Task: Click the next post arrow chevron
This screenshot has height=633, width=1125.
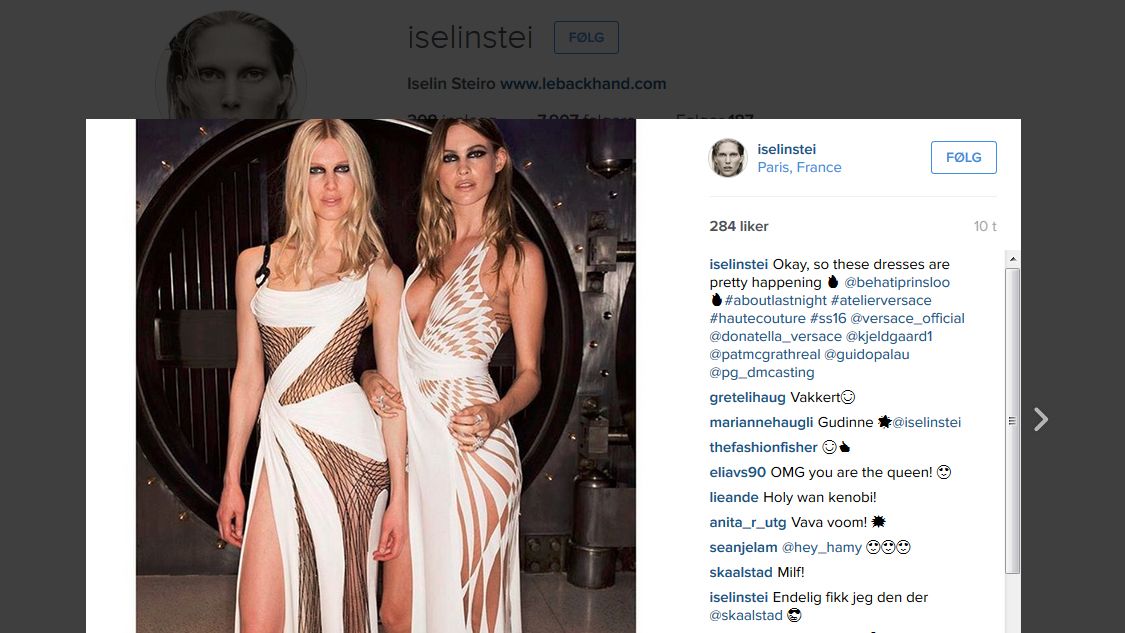Action: [1040, 419]
